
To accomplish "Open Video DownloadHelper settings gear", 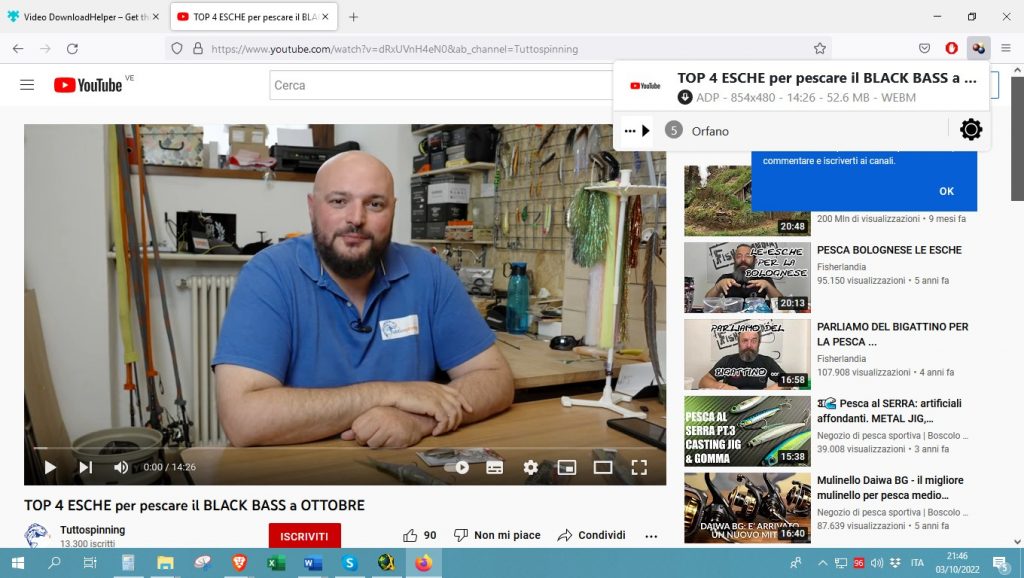I will pos(970,130).
